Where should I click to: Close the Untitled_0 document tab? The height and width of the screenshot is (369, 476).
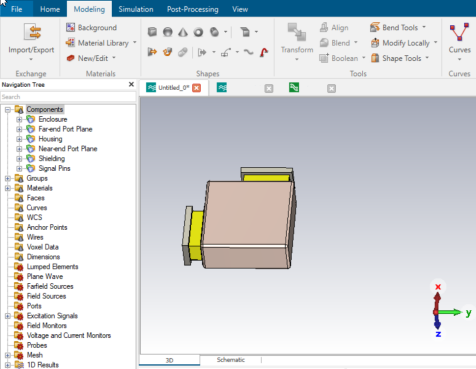[197, 88]
